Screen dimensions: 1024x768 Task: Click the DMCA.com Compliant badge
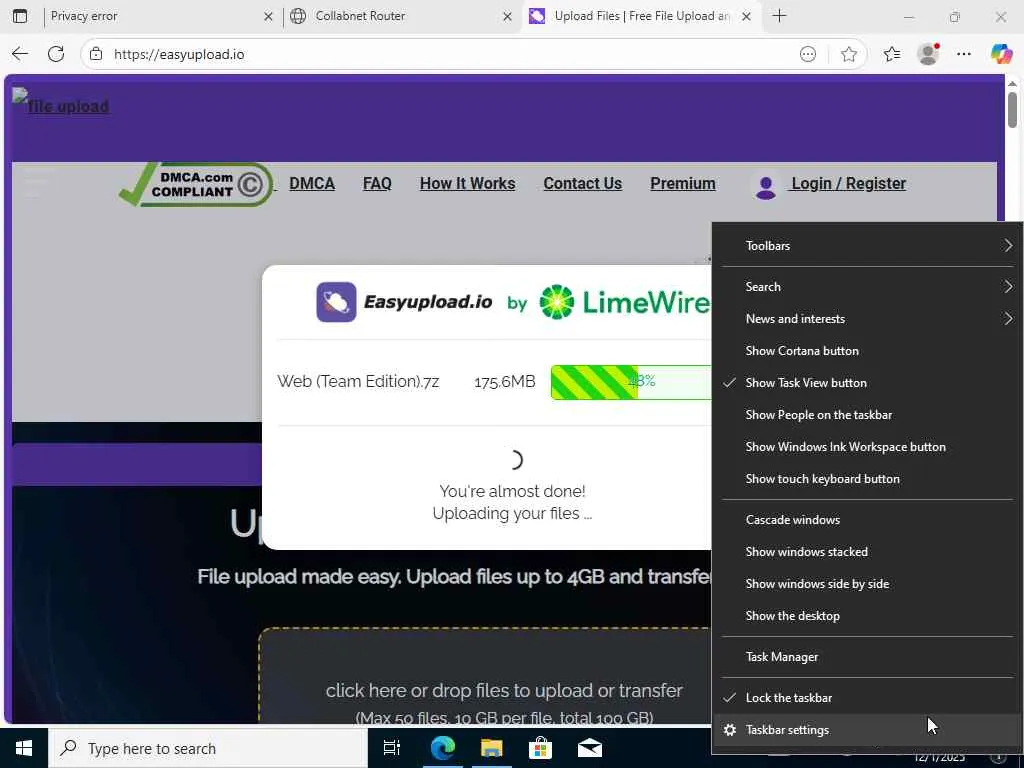point(196,184)
